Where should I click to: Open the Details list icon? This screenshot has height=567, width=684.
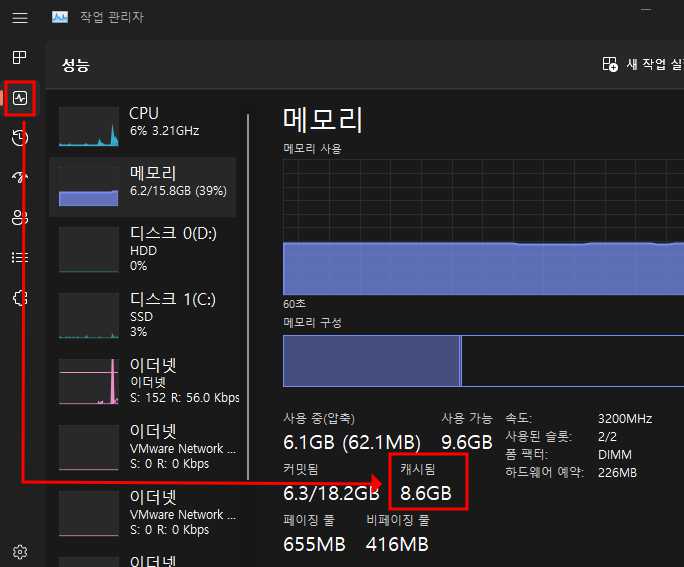(20, 257)
